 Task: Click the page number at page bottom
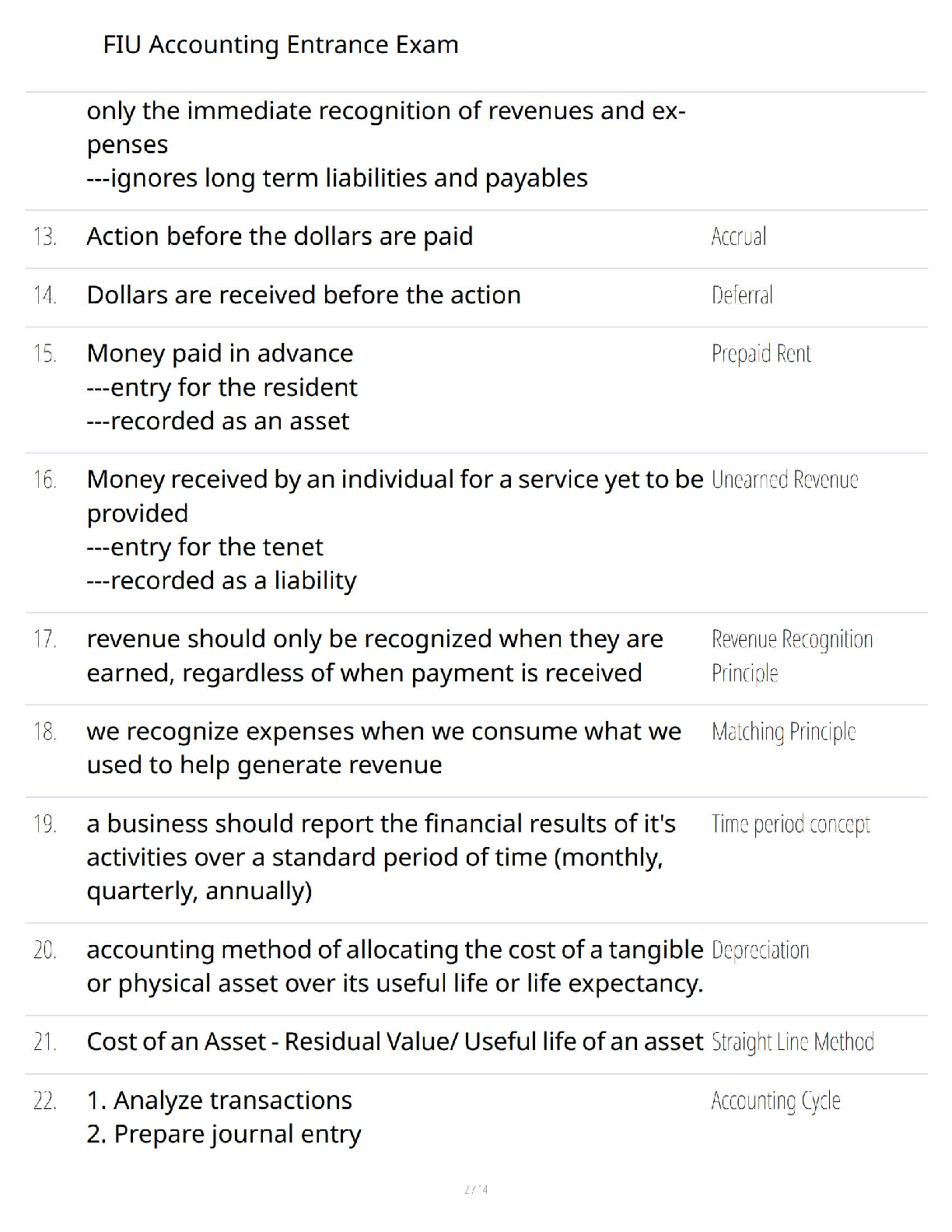[475, 1189]
